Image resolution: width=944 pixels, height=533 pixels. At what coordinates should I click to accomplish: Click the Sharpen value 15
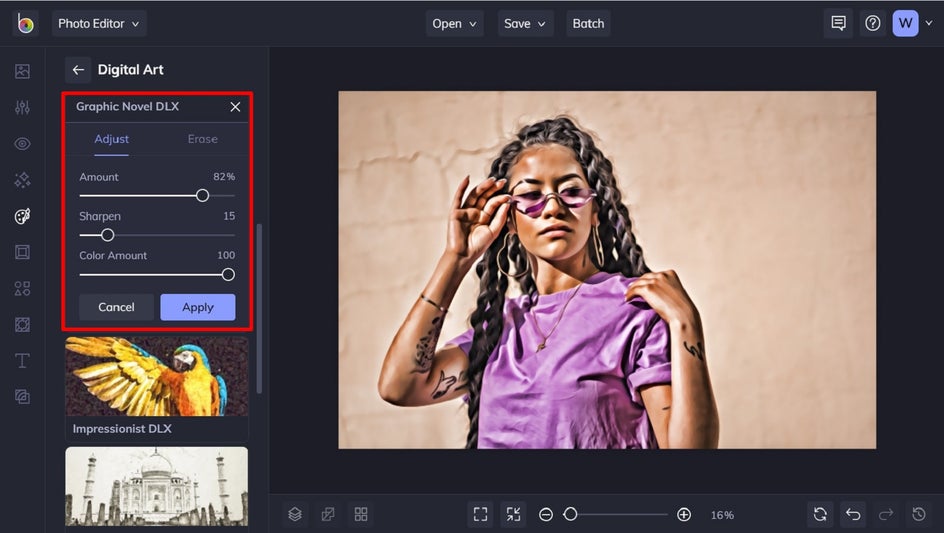point(229,216)
